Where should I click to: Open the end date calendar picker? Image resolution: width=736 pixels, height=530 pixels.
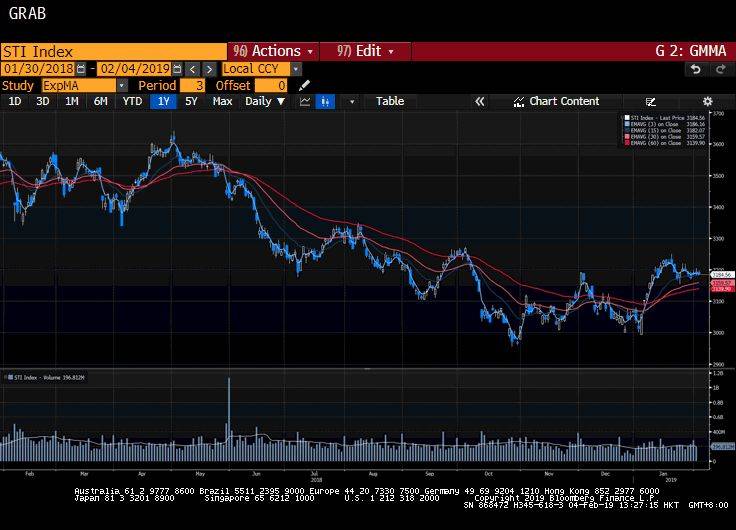177,69
